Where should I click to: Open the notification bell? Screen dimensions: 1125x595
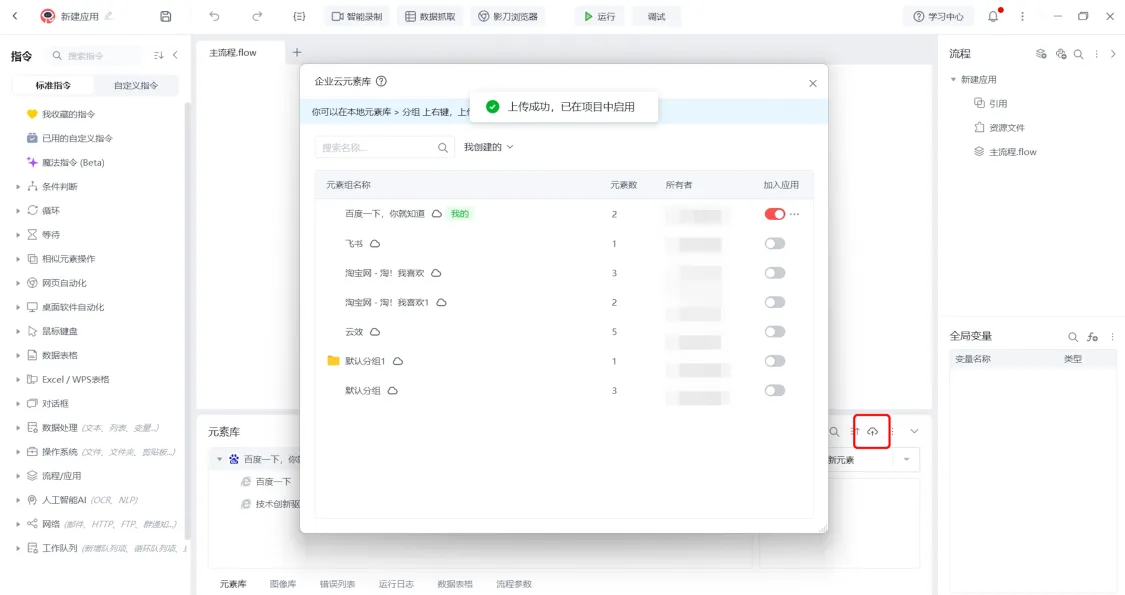coord(993,17)
